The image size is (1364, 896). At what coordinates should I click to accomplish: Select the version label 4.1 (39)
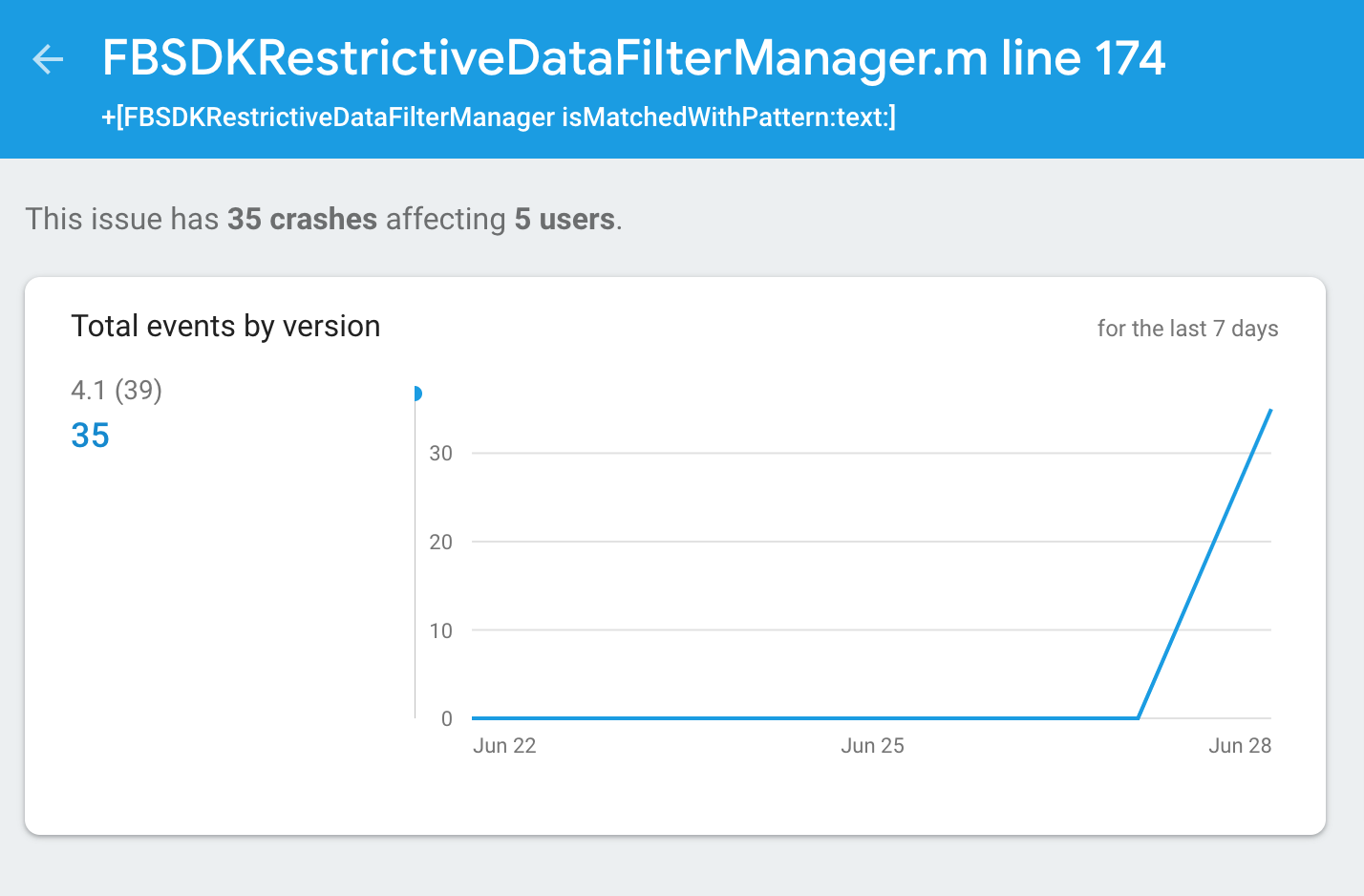116,390
